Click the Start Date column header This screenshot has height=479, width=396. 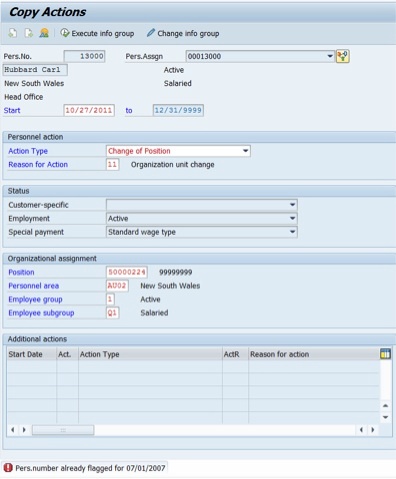32,354
